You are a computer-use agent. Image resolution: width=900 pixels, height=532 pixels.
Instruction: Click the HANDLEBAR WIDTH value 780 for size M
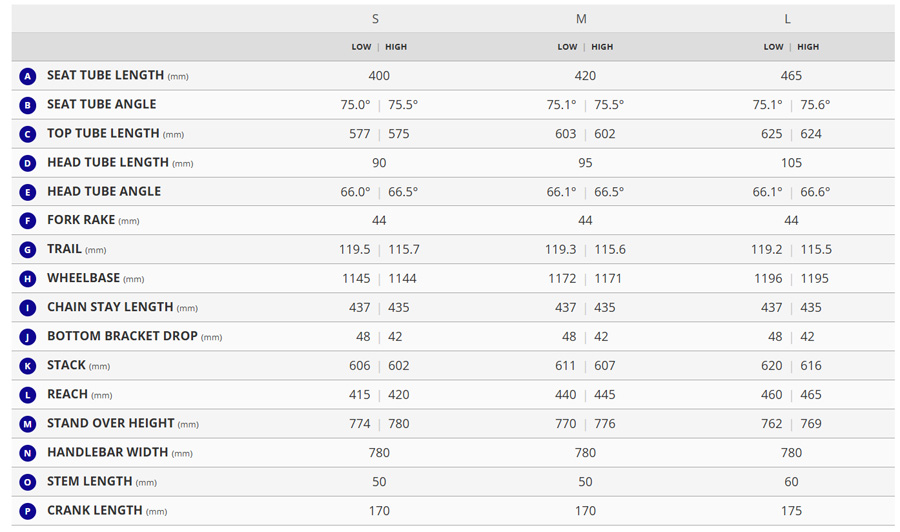pyautogui.click(x=585, y=453)
